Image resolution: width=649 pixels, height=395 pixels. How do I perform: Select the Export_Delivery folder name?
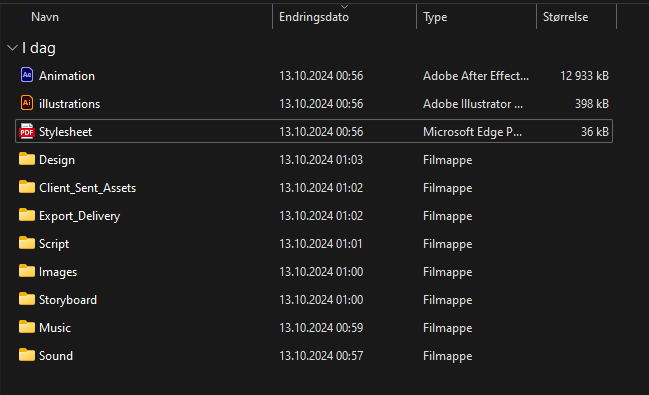pos(79,216)
